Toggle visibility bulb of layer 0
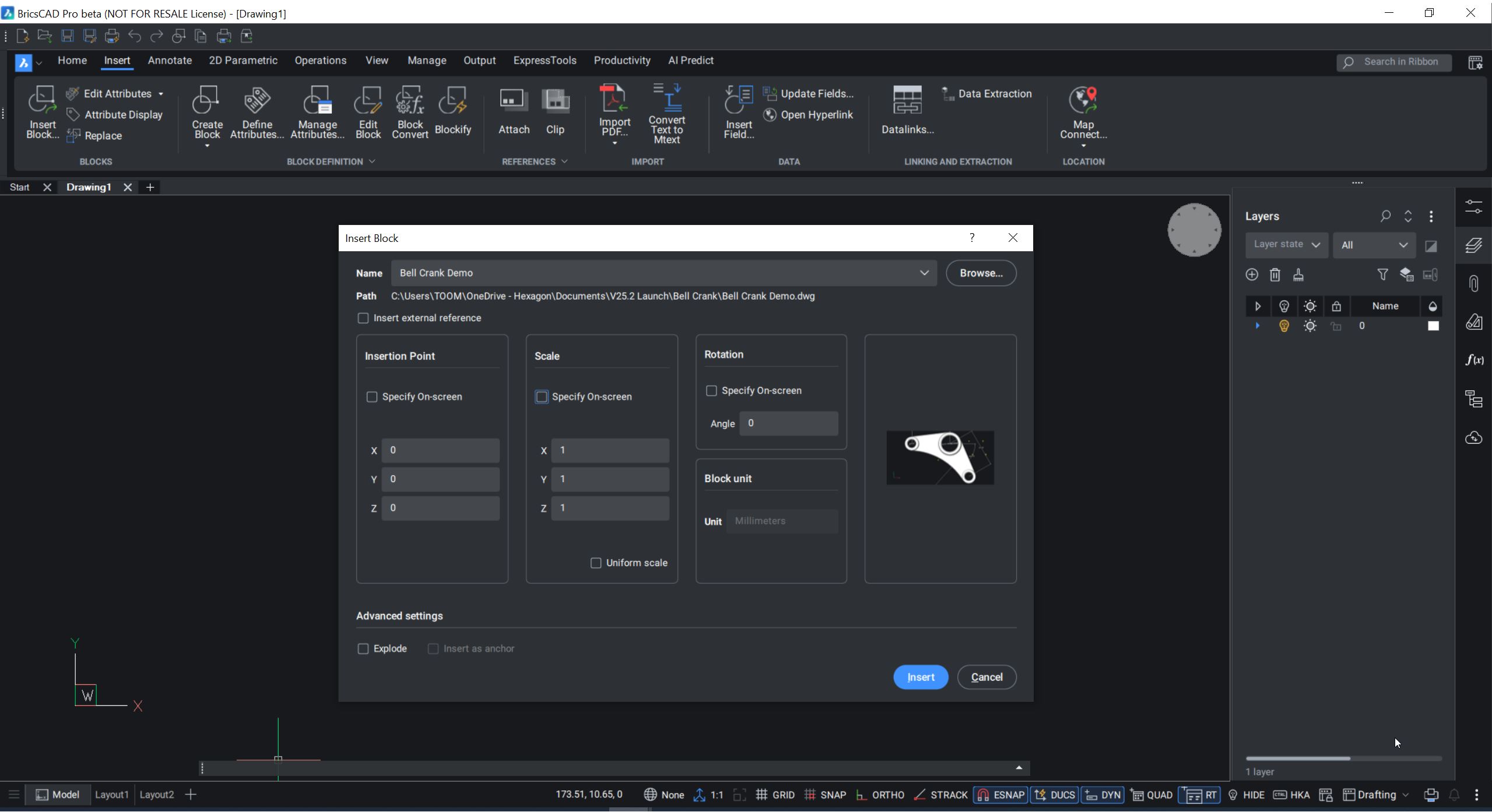 (x=1284, y=326)
